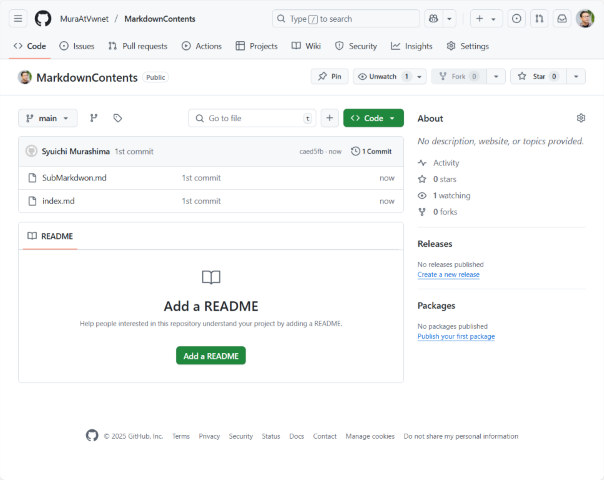The image size is (604, 480).
Task: Click the Go to file search field
Action: [x=250, y=118]
